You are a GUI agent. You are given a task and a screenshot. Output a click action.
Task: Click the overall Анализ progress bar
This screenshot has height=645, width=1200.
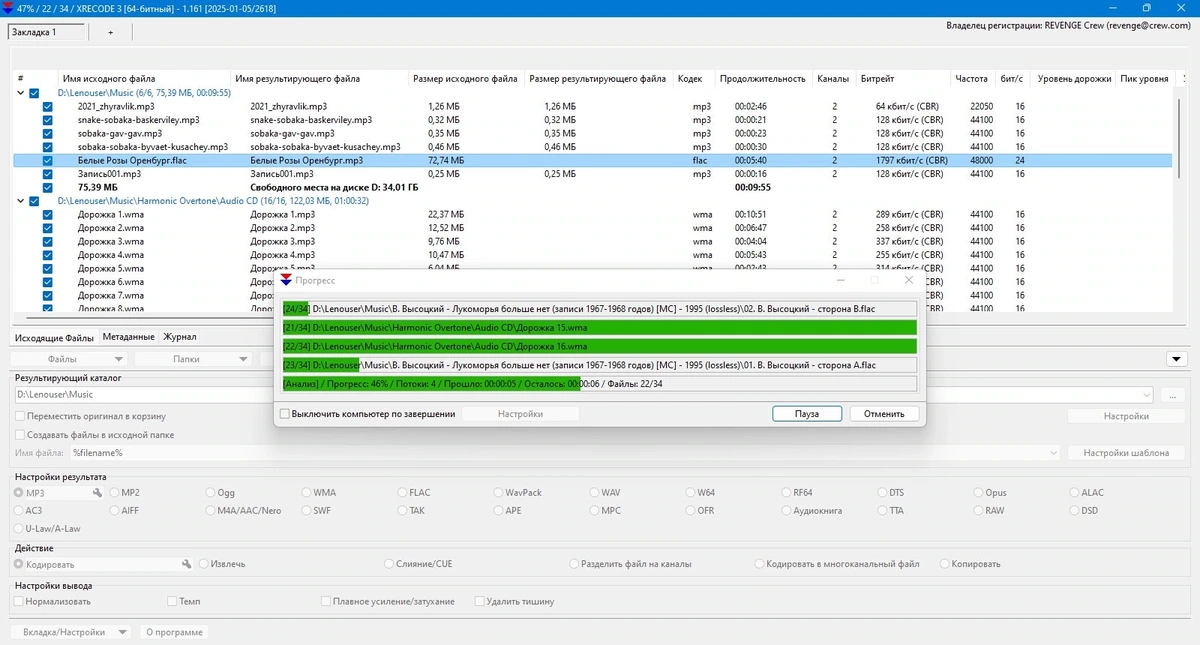tap(599, 384)
